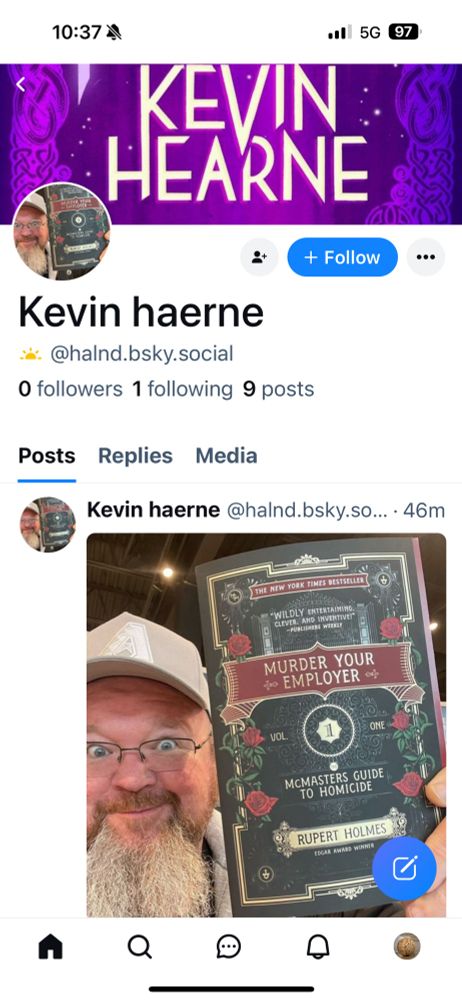The height and width of the screenshot is (1000, 462).
Task: Open the large profile avatar photo
Action: tap(62, 231)
